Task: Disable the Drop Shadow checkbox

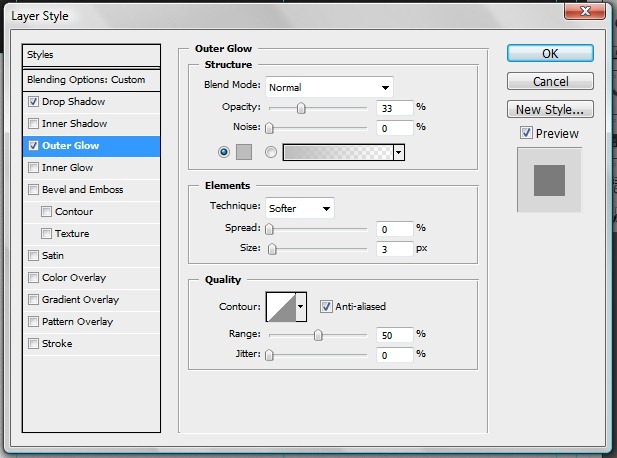Action: (x=35, y=102)
